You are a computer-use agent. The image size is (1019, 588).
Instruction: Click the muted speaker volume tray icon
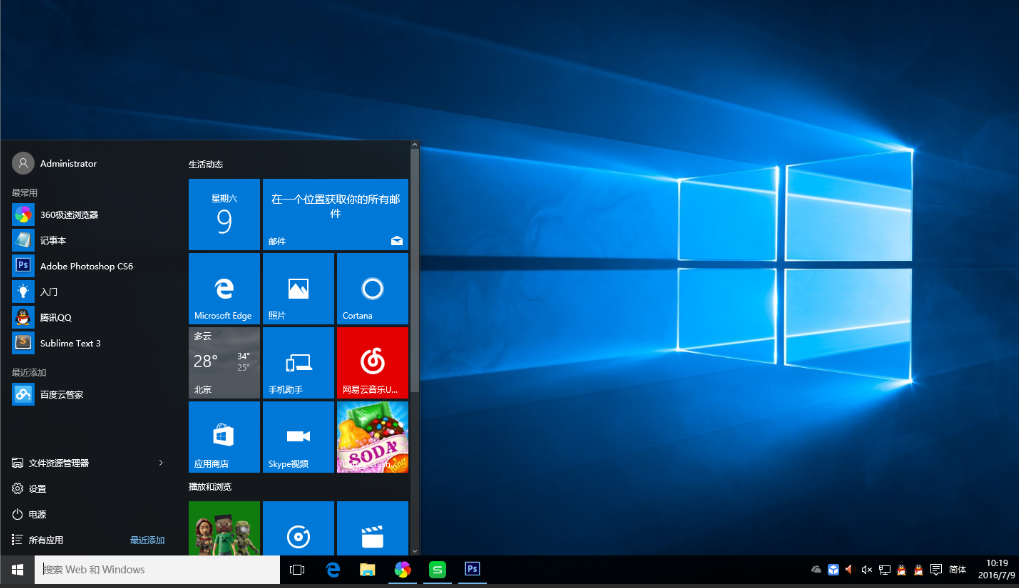867,570
